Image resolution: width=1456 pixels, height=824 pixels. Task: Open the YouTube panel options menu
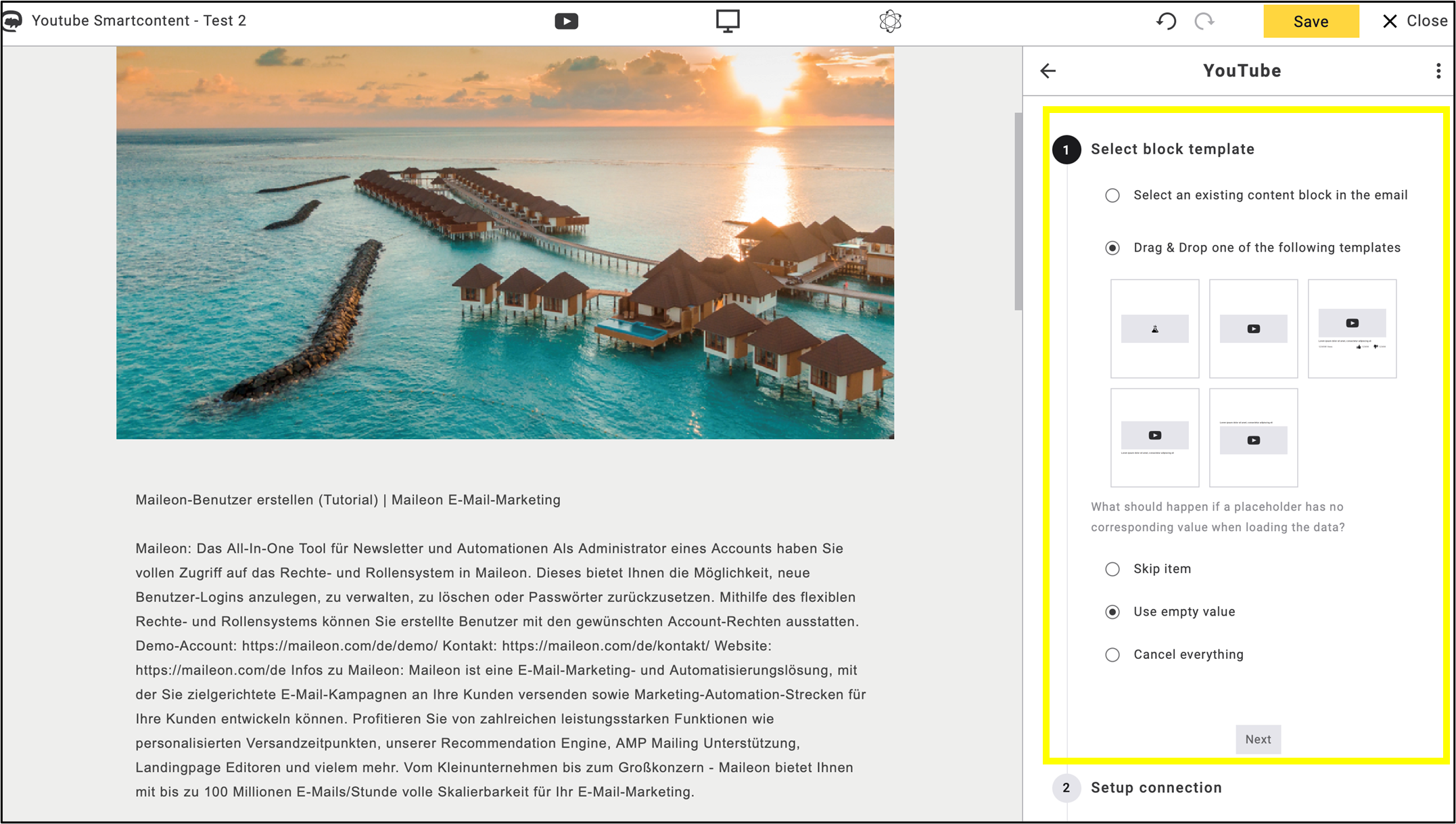(1438, 70)
